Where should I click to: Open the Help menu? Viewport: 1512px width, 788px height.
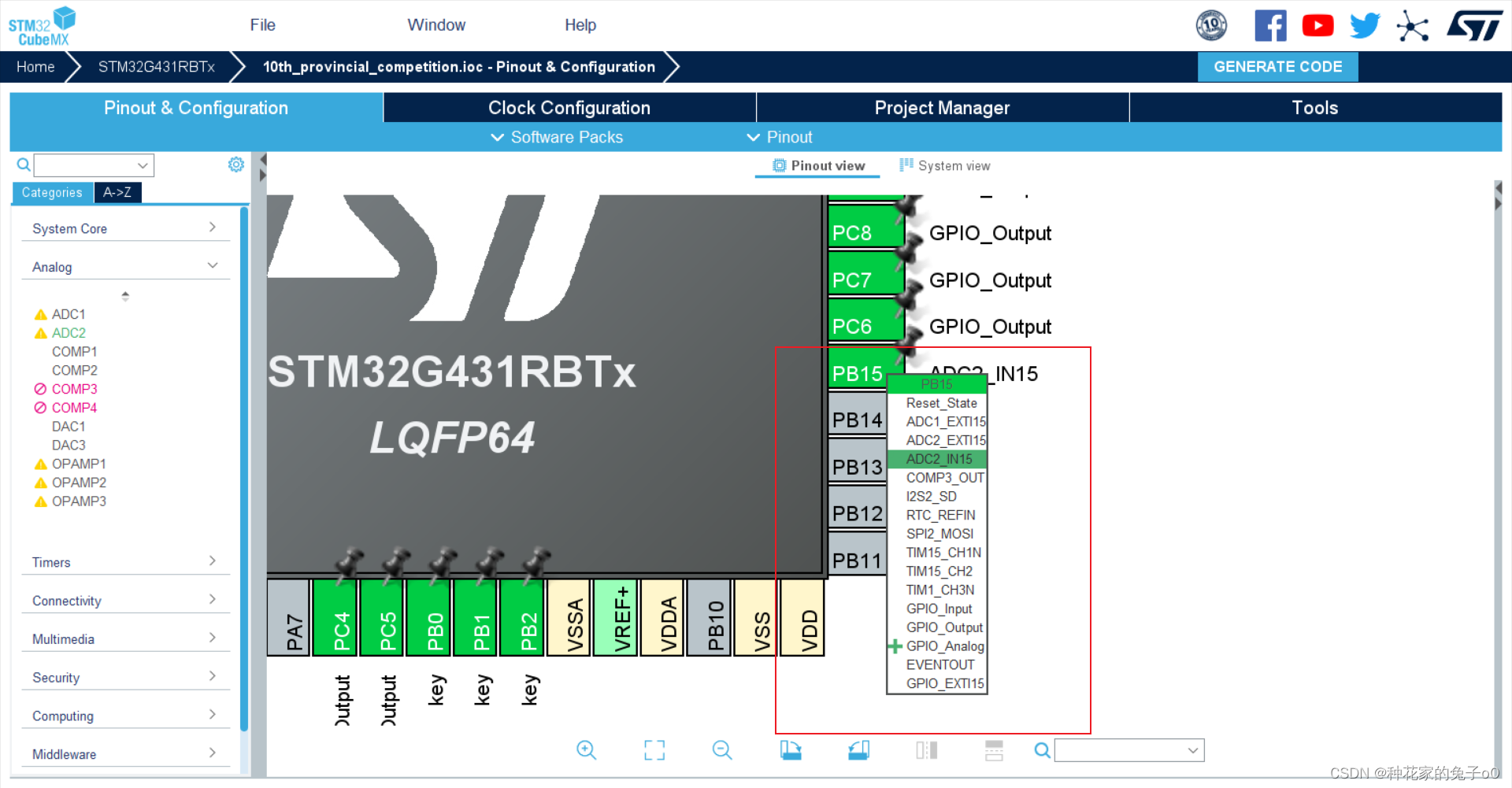pos(580,25)
